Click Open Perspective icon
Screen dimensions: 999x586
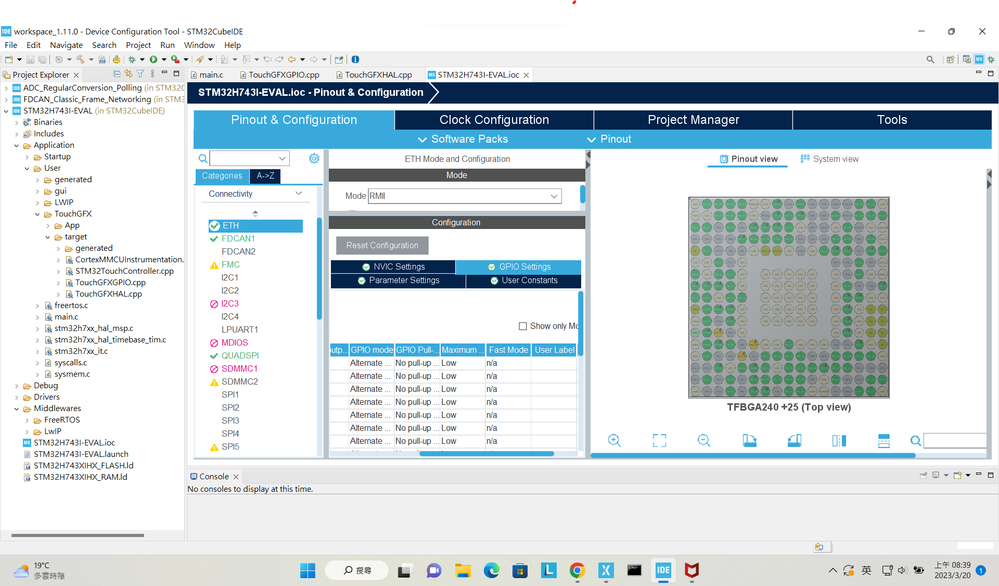[950, 59]
